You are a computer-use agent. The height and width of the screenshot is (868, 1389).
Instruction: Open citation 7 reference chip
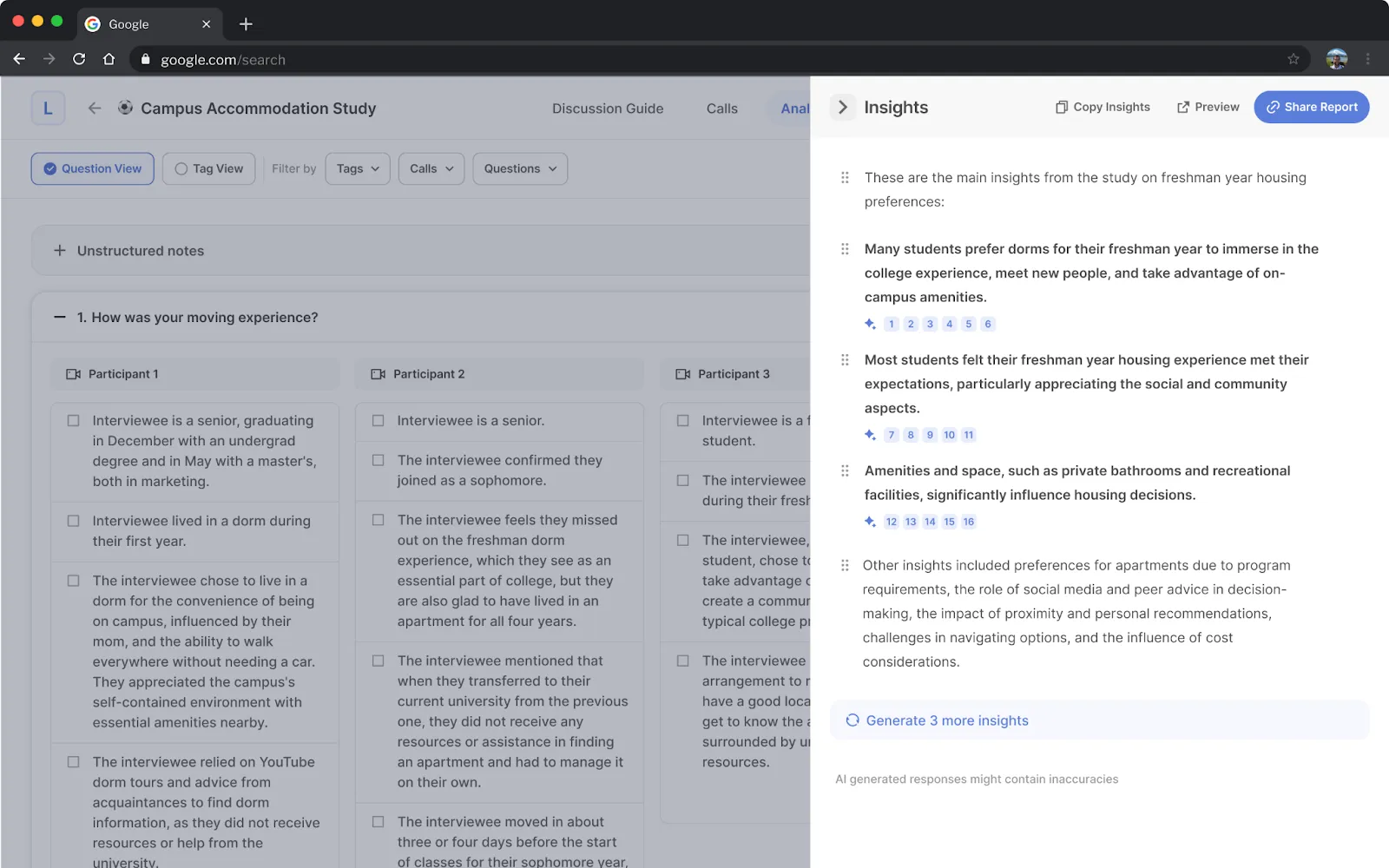click(x=892, y=435)
